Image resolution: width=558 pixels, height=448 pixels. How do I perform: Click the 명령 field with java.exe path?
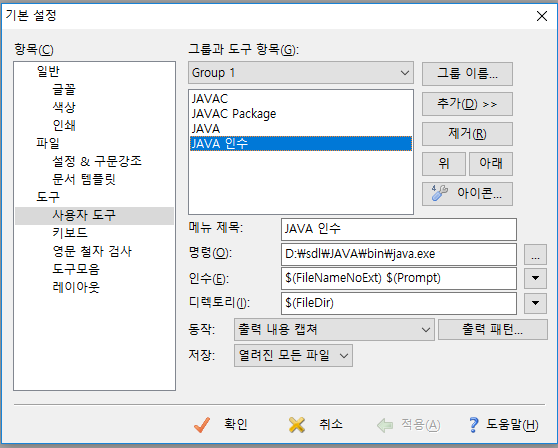click(399, 254)
